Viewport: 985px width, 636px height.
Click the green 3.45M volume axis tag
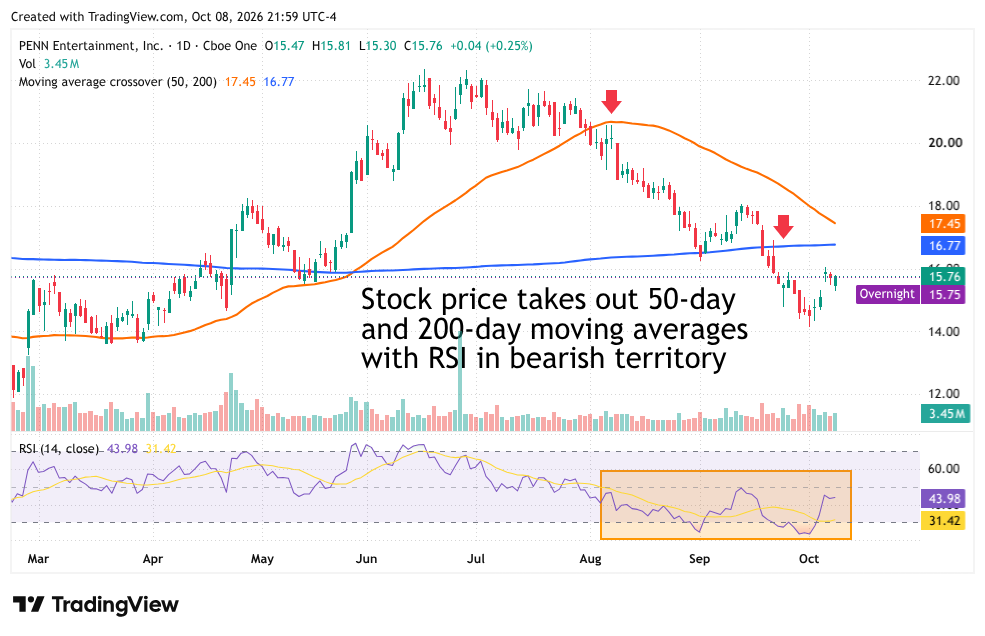click(945, 414)
